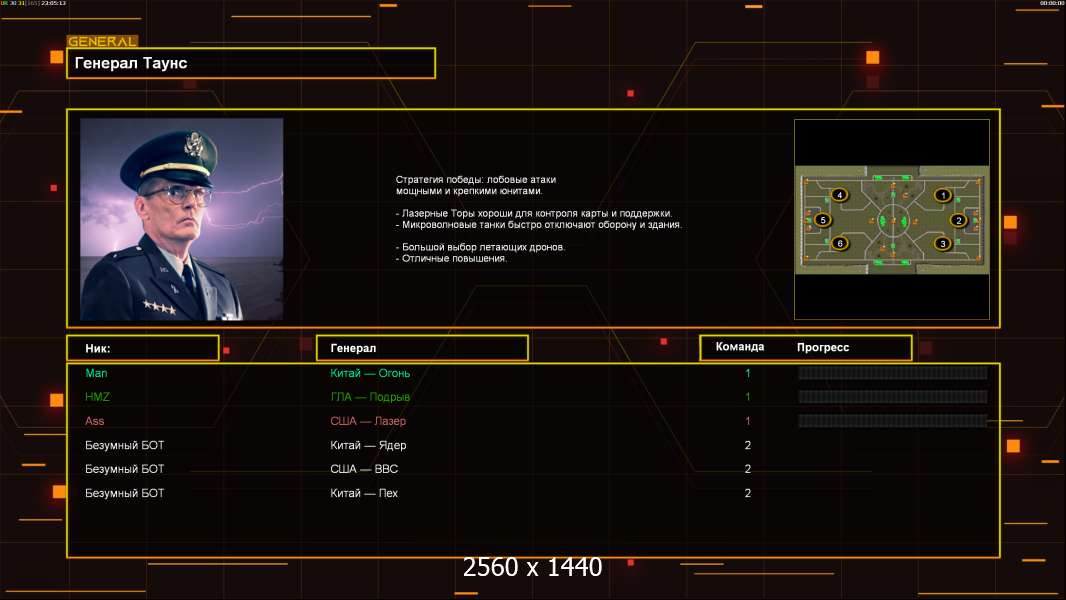The height and width of the screenshot is (600, 1066).
Task: Click the Генерал column header
Action: coord(421,348)
